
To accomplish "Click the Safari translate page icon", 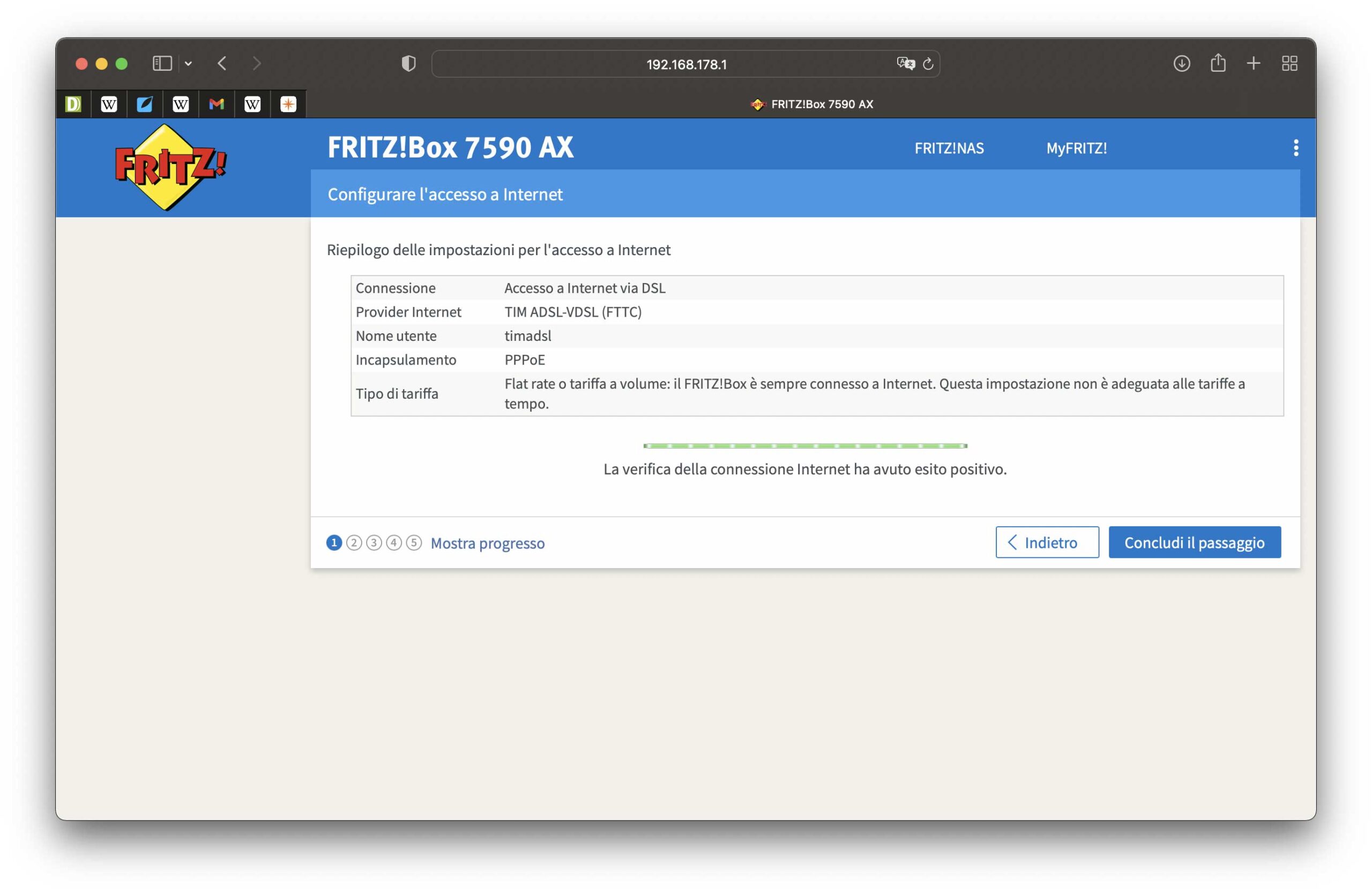I will click(x=905, y=63).
